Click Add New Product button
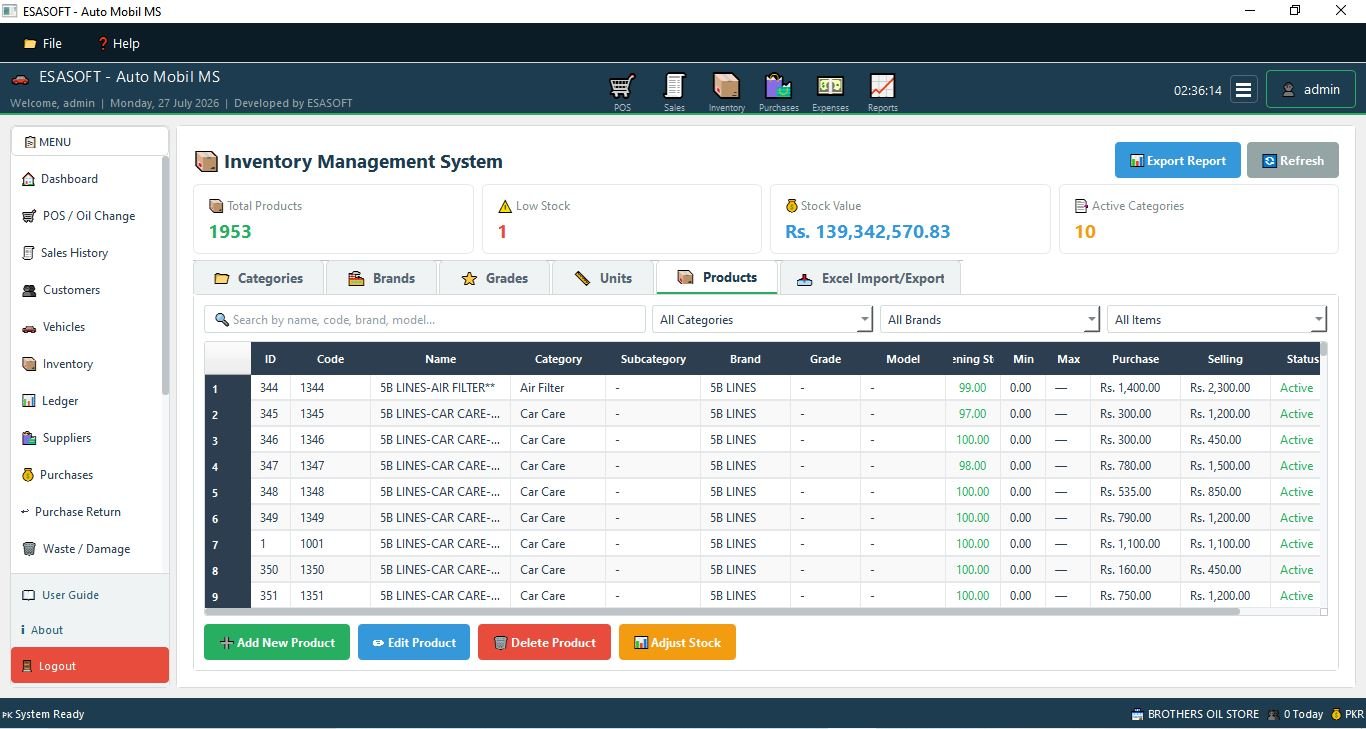The image size is (1366, 729). 277,643
